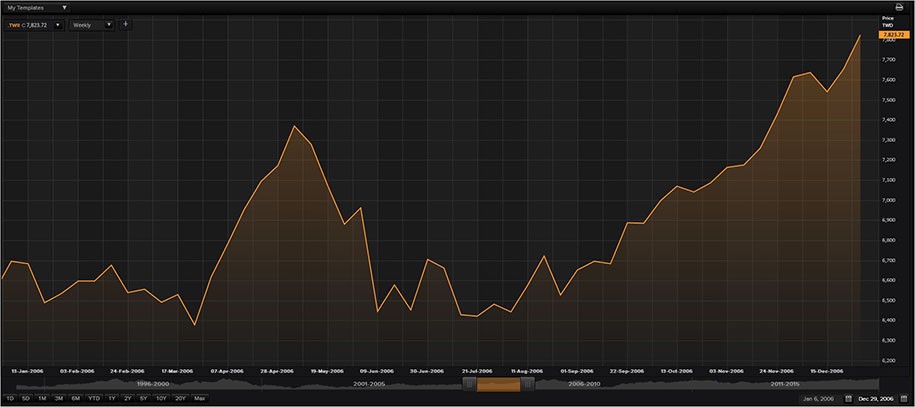This screenshot has width=915, height=407.
Task: Click the print icon at top right
Action: coord(899,7)
